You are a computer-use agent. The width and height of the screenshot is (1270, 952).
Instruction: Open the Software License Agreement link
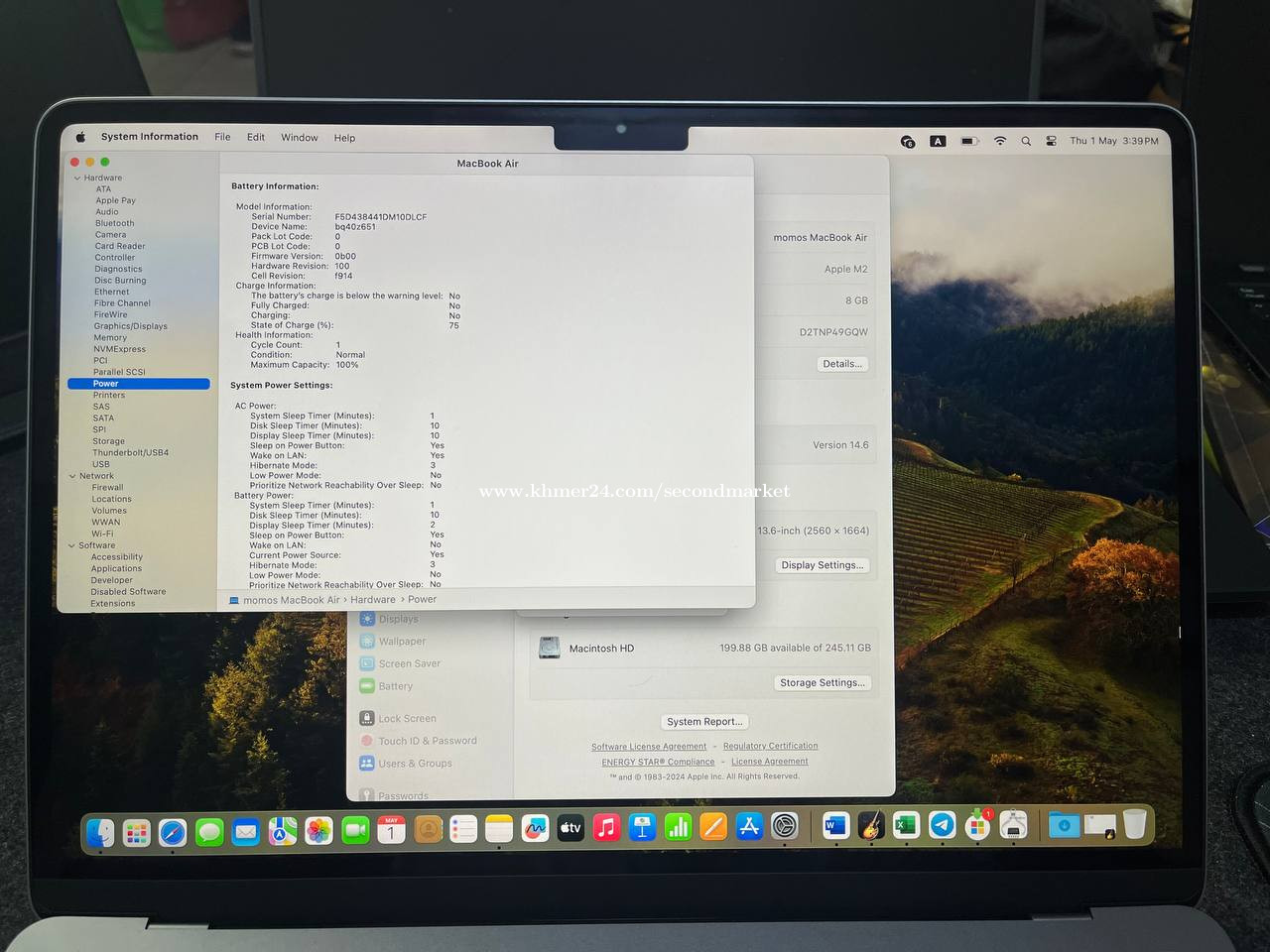pyautogui.click(x=649, y=747)
